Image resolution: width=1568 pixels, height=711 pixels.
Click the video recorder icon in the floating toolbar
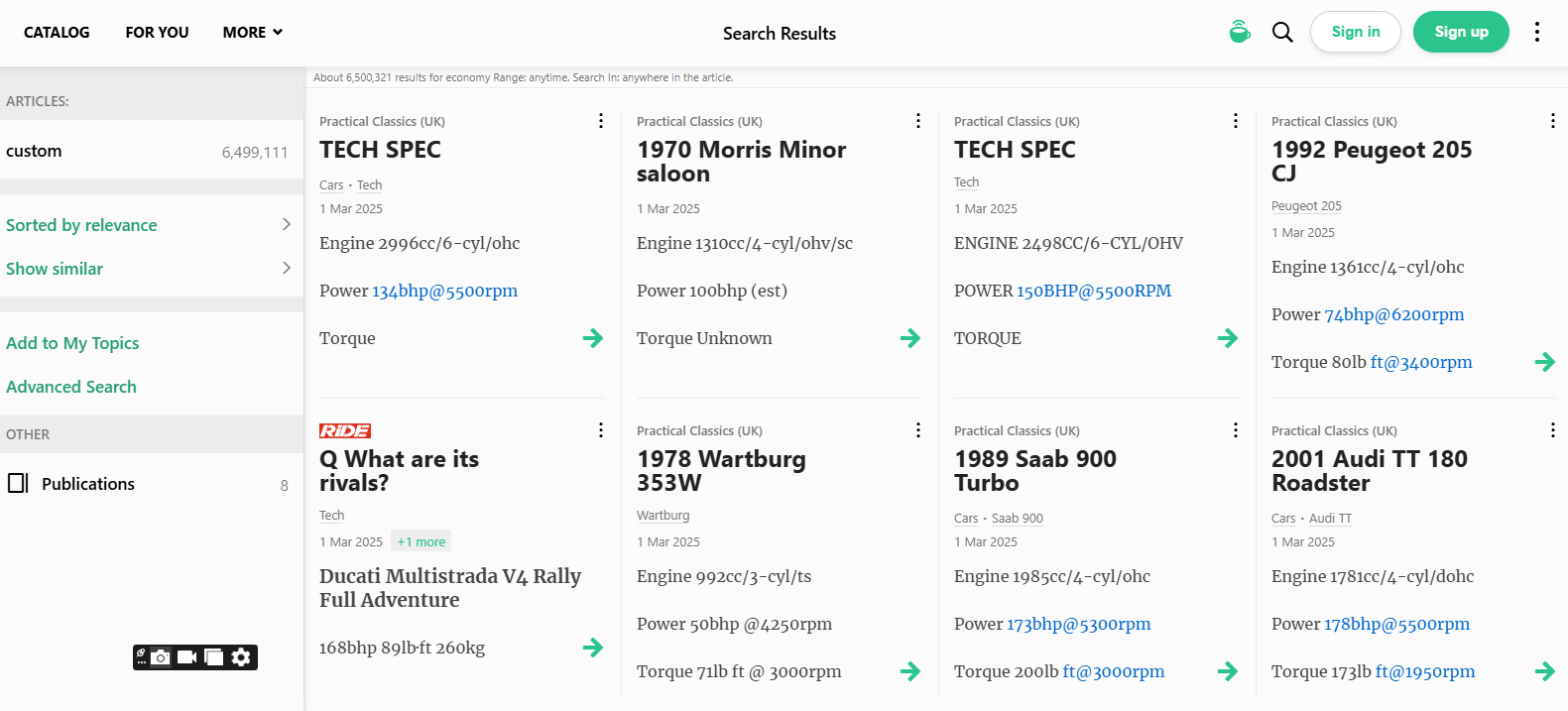click(x=186, y=657)
